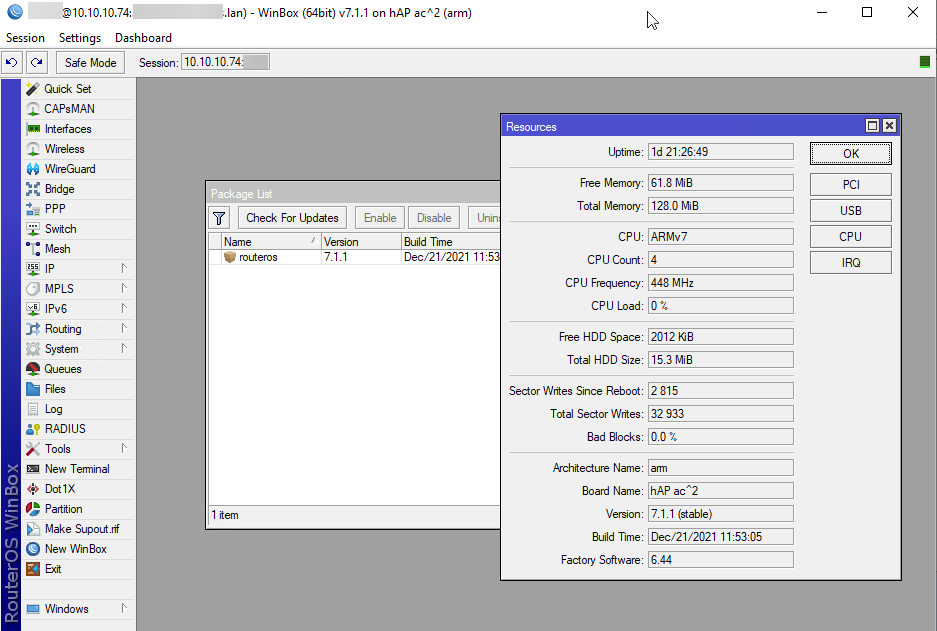Maximize the Resources window
The height and width of the screenshot is (631, 937).
pyautogui.click(x=872, y=125)
